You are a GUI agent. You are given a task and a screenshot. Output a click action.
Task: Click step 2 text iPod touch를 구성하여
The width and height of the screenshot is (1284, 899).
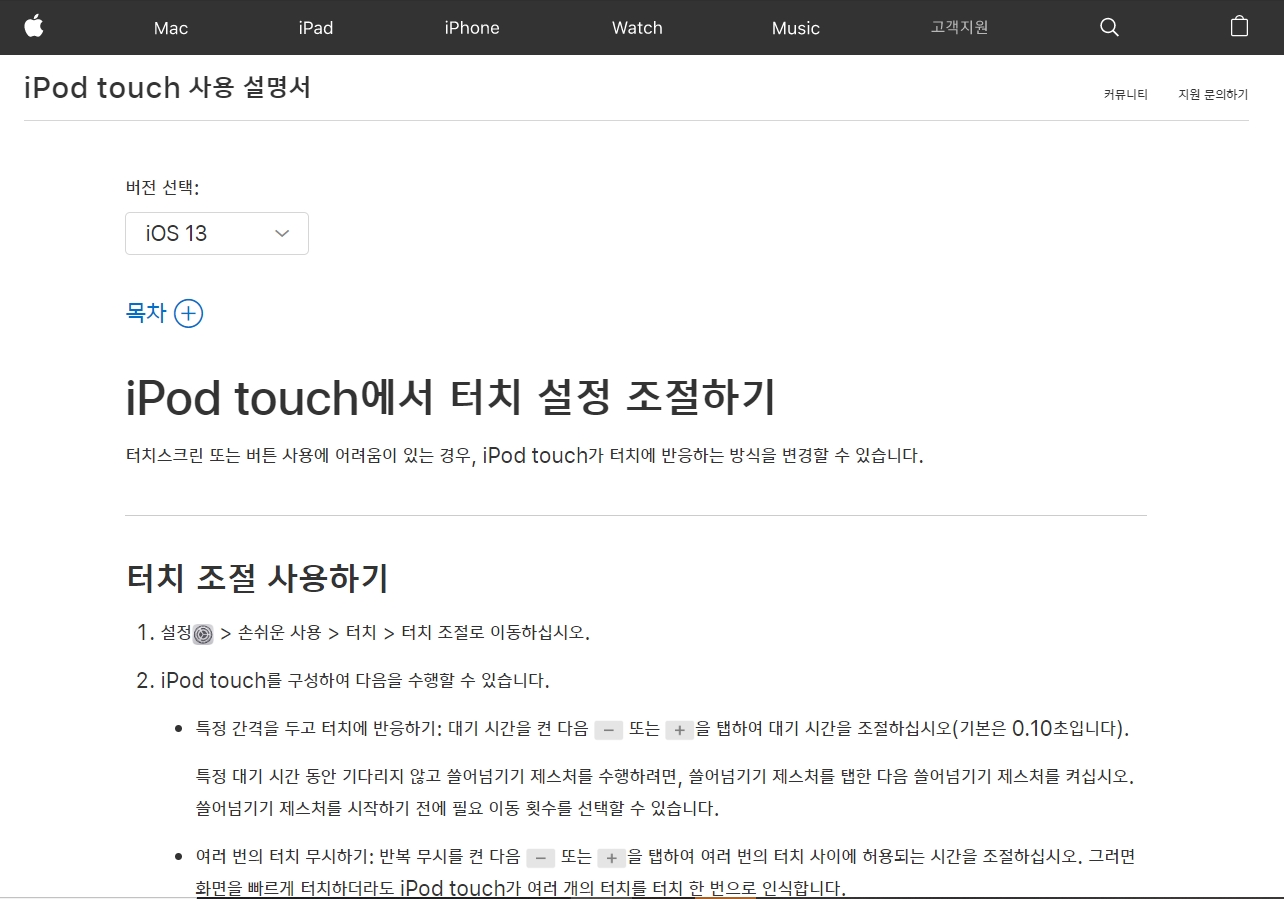point(256,681)
